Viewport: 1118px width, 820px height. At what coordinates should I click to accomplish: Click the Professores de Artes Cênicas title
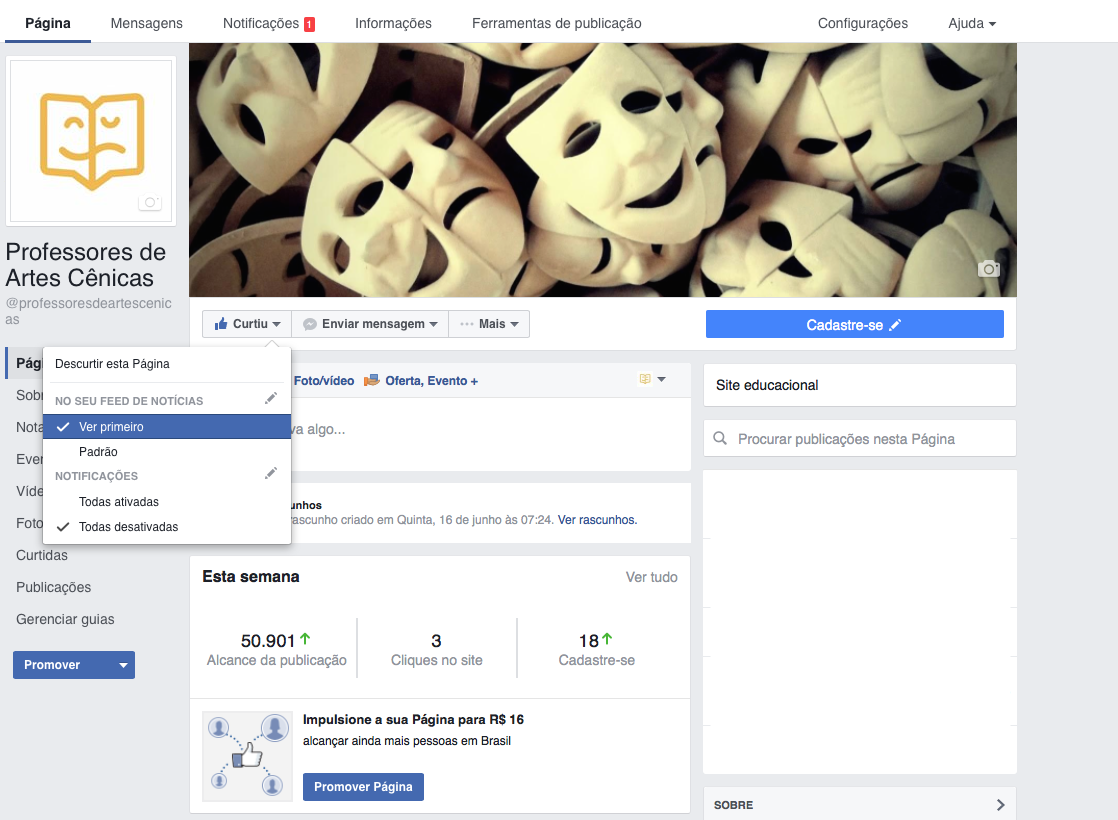click(x=86, y=265)
